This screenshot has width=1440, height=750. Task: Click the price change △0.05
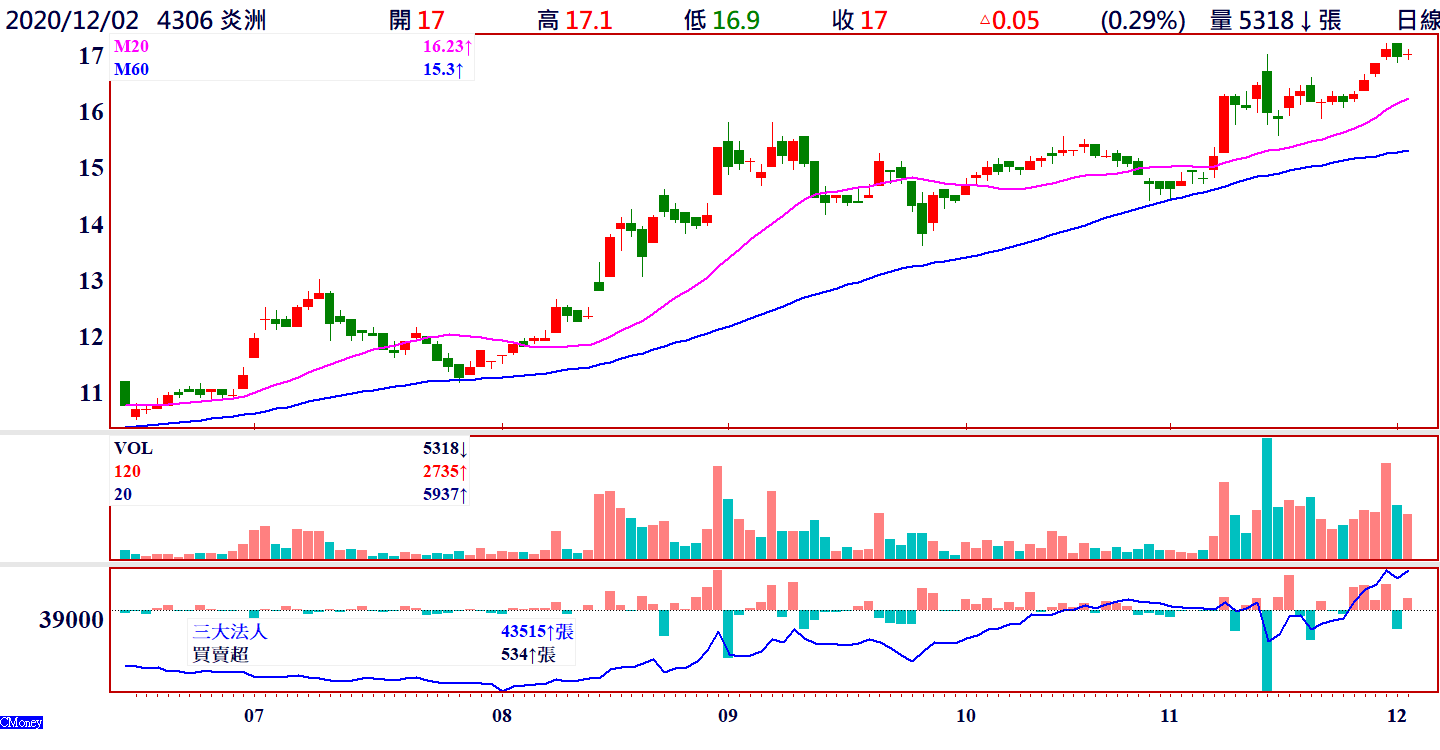pos(1008,19)
